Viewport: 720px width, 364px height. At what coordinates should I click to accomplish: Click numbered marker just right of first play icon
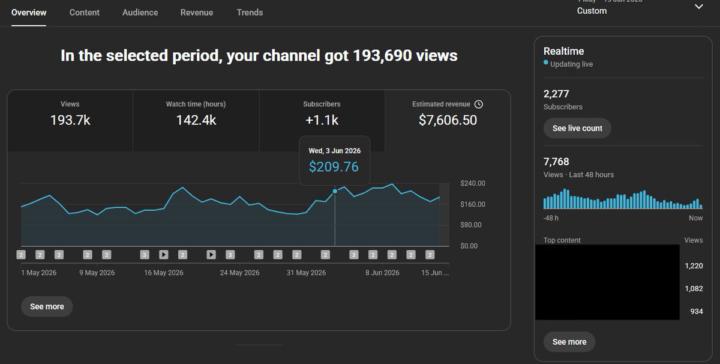(x=183, y=255)
